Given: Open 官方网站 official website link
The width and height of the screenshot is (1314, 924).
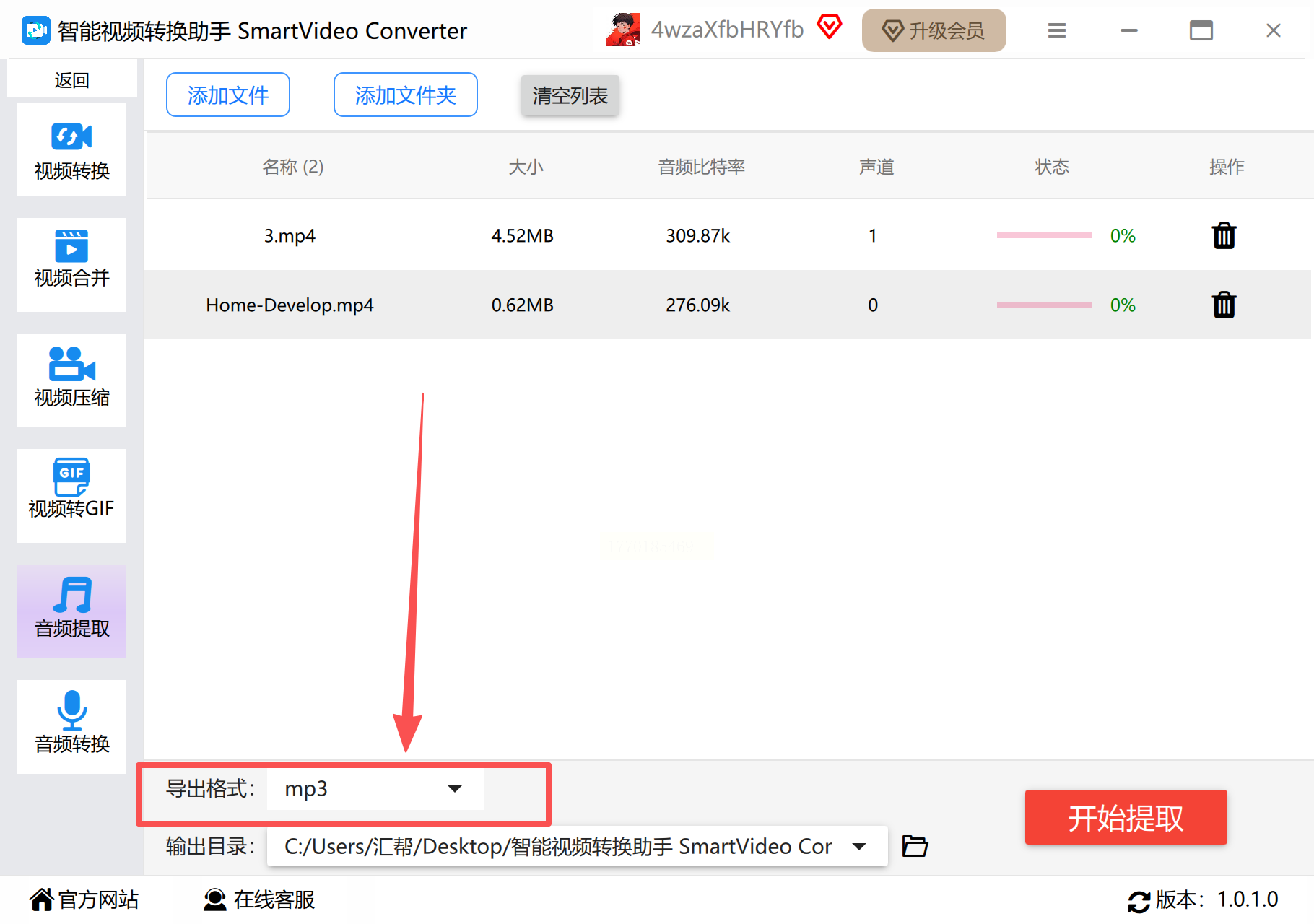Looking at the screenshot, I should [84, 899].
